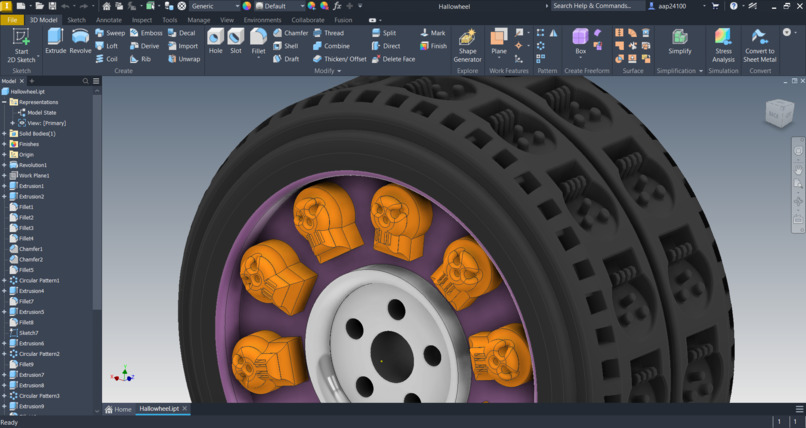Click the model browser scrollbar

(97, 200)
